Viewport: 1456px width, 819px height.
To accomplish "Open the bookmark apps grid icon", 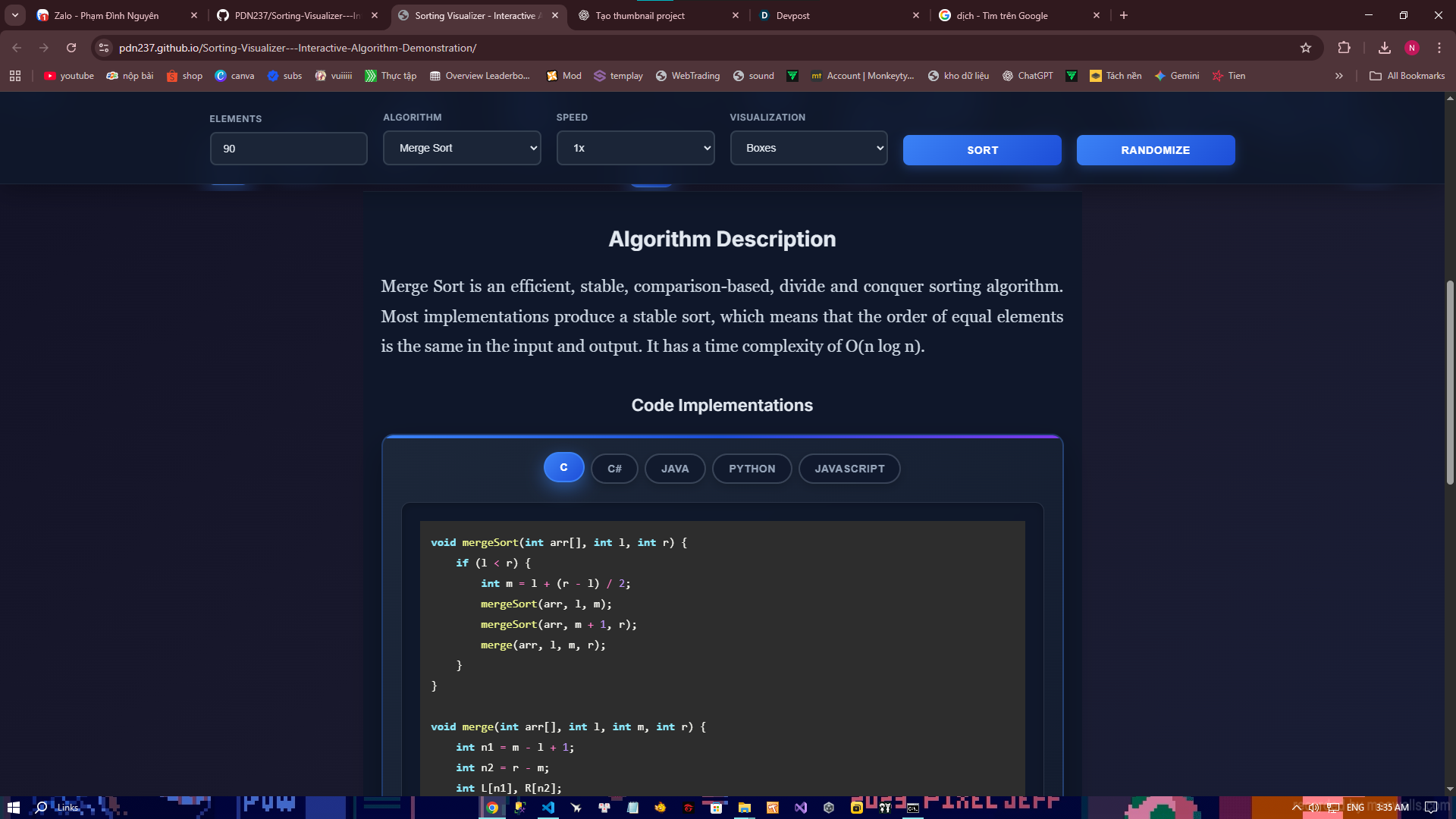I will coord(15,76).
